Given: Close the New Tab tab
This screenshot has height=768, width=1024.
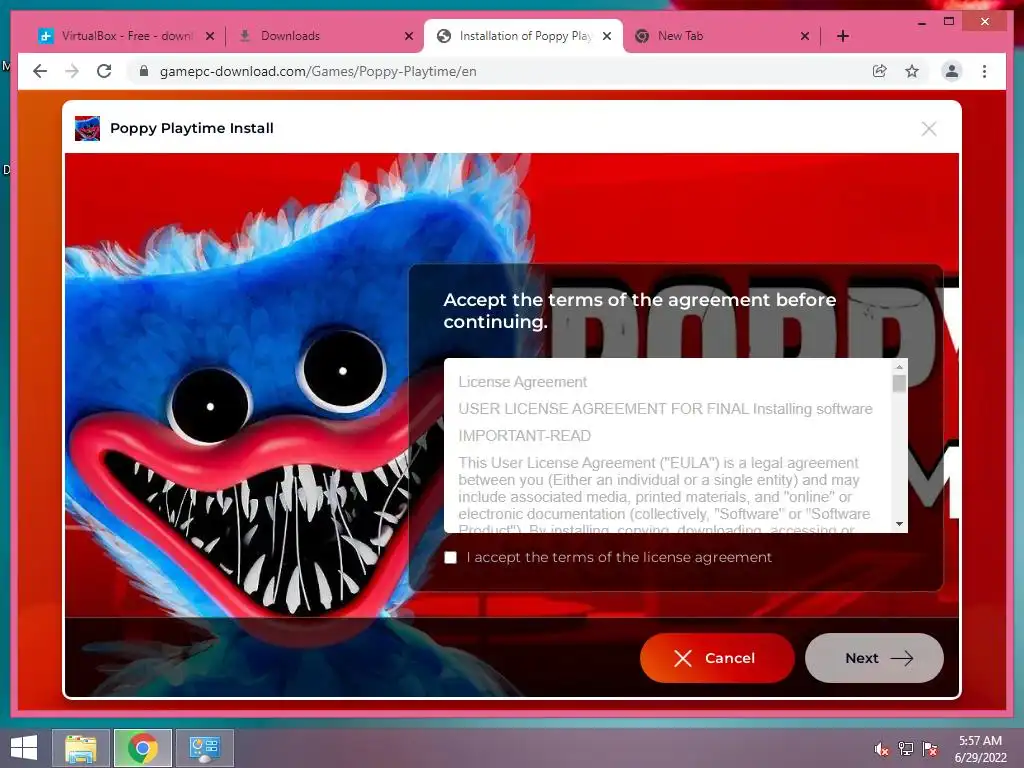Looking at the screenshot, I should [x=805, y=37].
